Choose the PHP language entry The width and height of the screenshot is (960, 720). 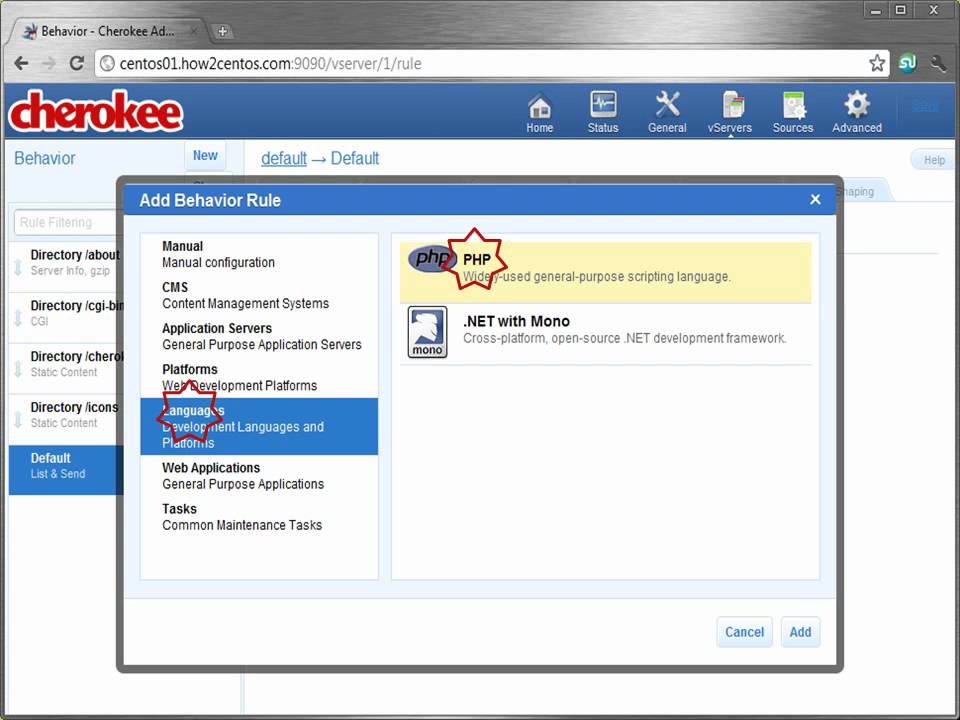(x=606, y=272)
